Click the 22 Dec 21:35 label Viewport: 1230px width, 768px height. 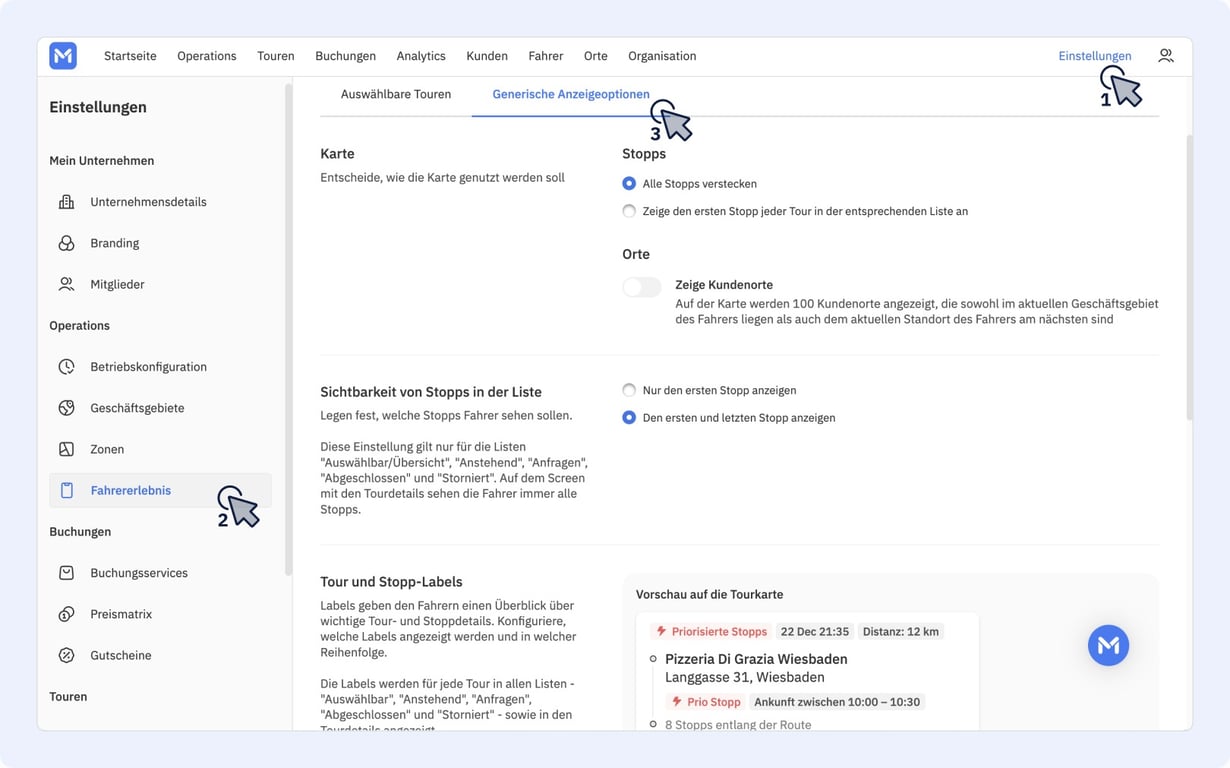coord(815,631)
